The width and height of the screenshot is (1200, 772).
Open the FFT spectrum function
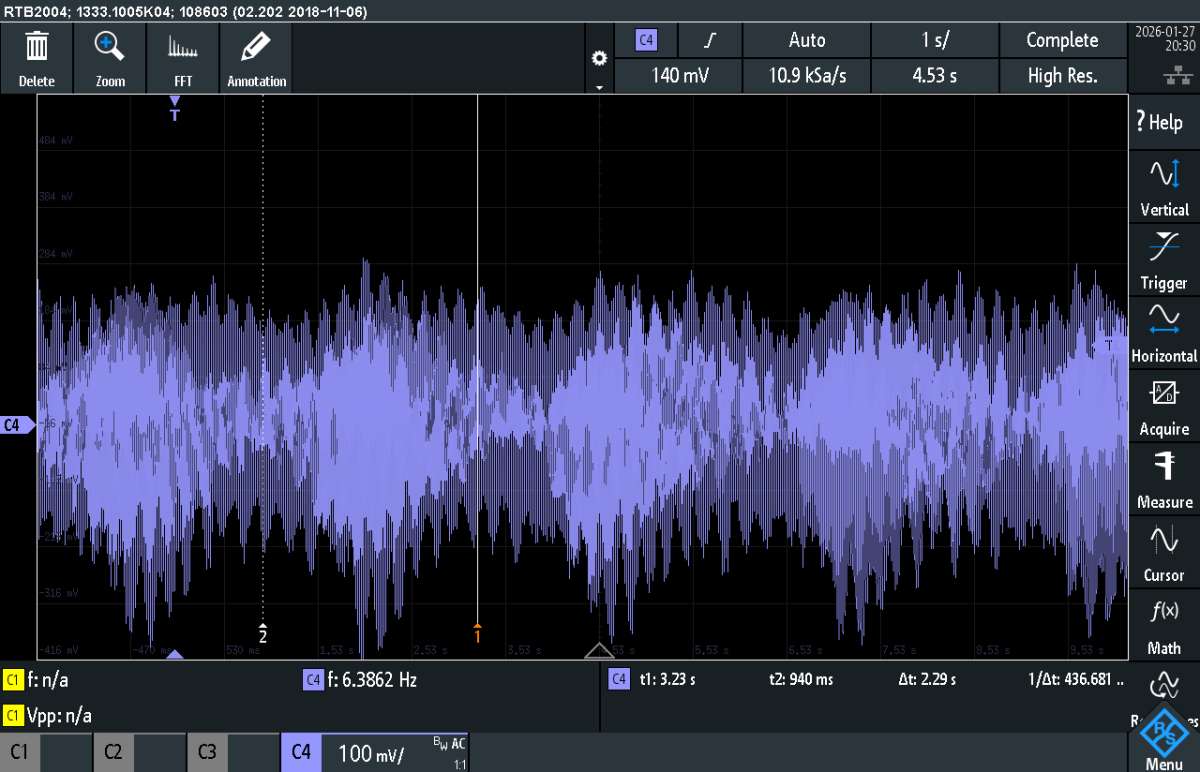(183, 58)
